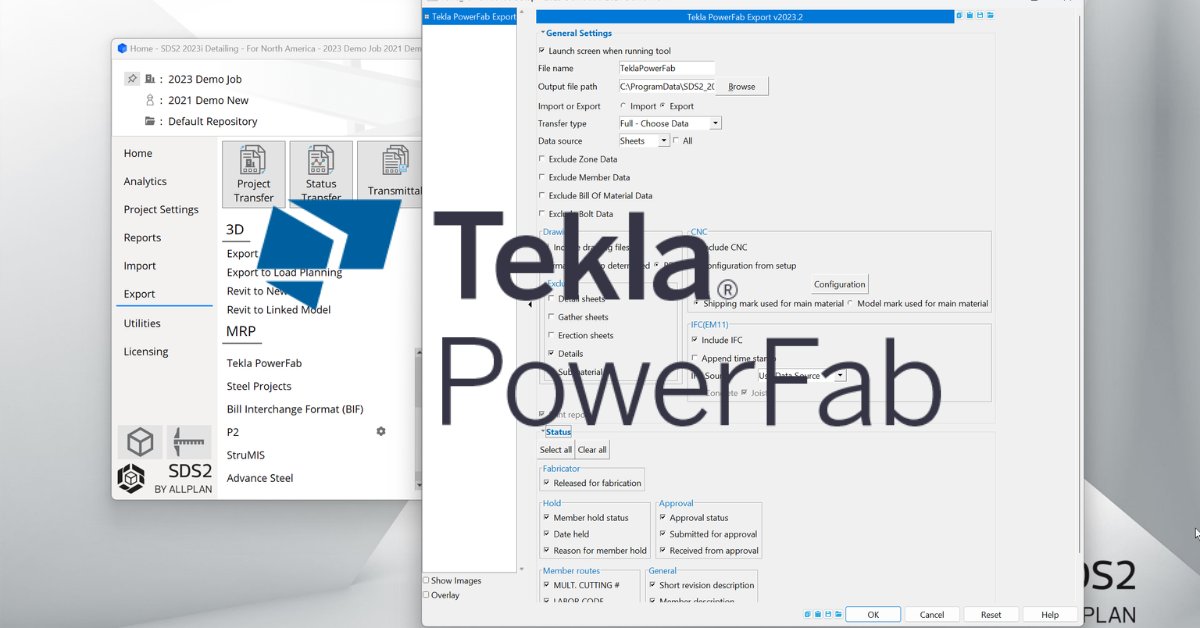Open Bill Interchange Format (BIF) export
The height and width of the screenshot is (628, 1200).
pyautogui.click(x=295, y=409)
